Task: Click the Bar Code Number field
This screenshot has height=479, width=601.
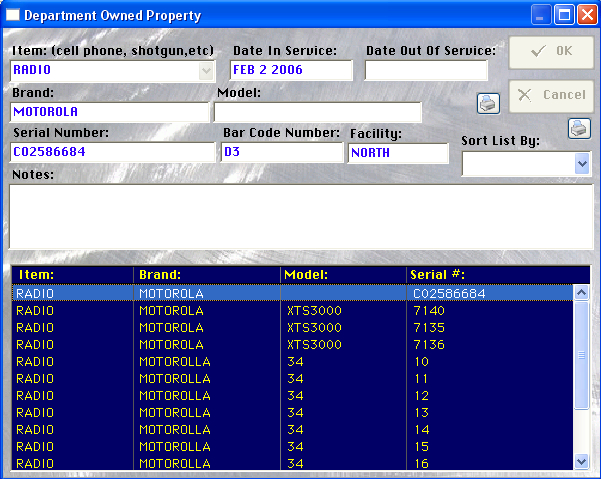Action: coord(282,152)
